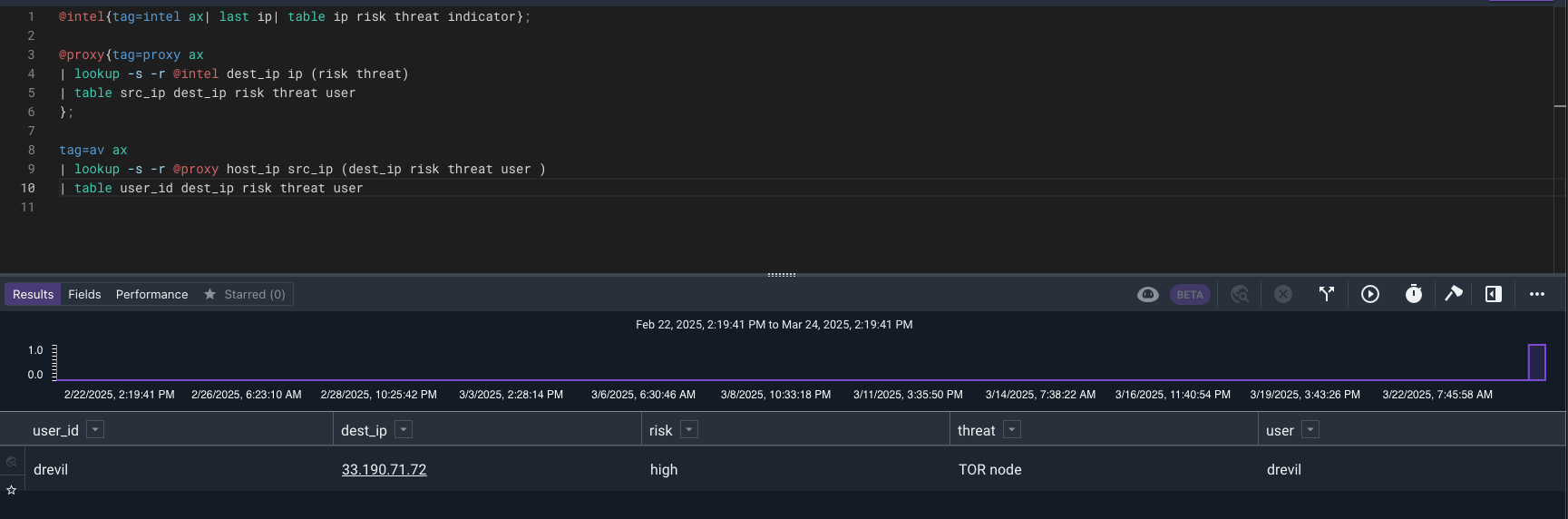1568x519 pixels.
Task: Click the globe search icon
Action: tap(1240, 294)
